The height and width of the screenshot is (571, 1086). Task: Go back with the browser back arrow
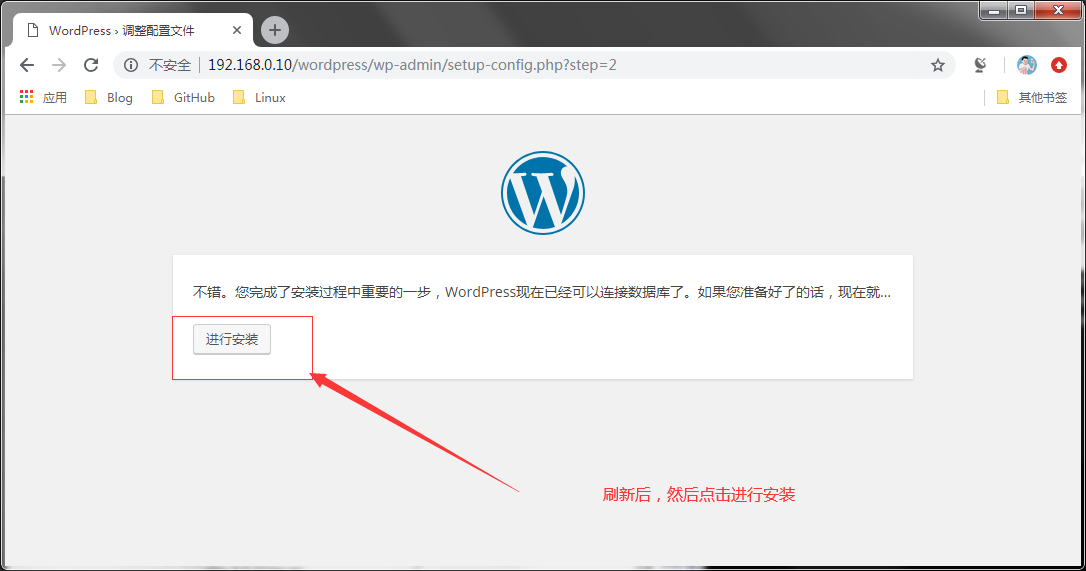point(27,65)
